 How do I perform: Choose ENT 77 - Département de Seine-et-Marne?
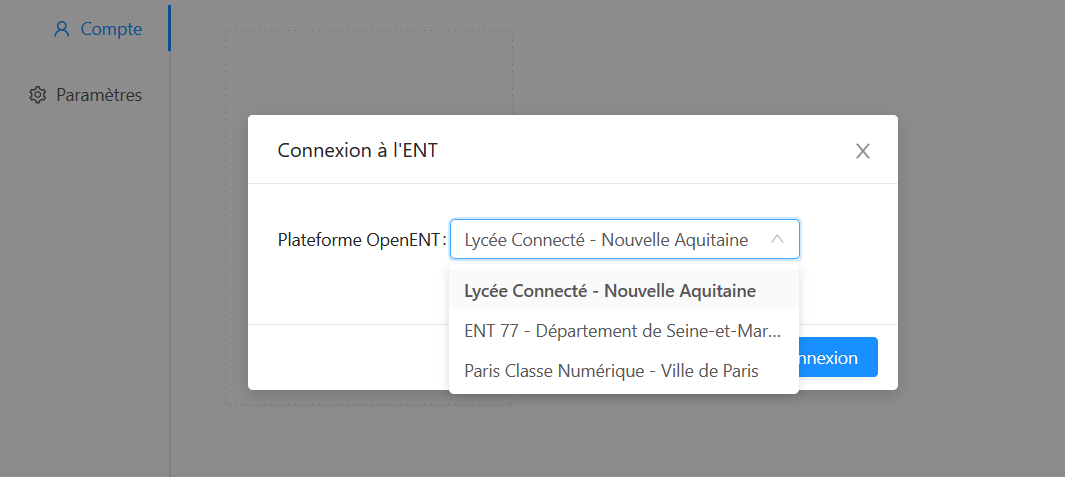622,331
